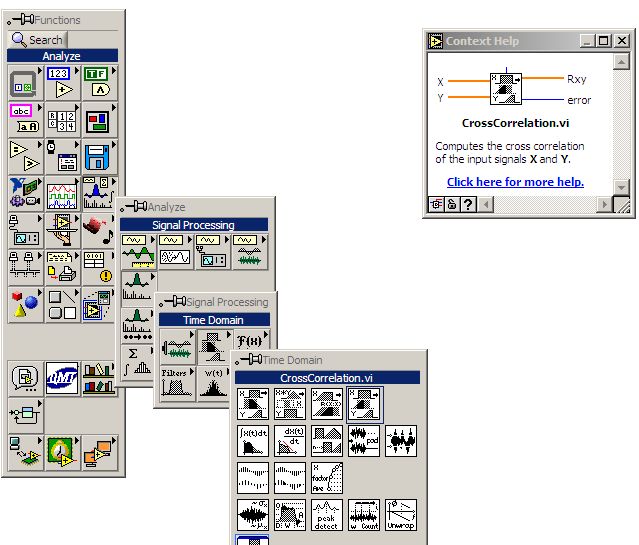639x545 pixels.
Task: Click the Analyze header in Functions palette
Action: tap(62, 55)
